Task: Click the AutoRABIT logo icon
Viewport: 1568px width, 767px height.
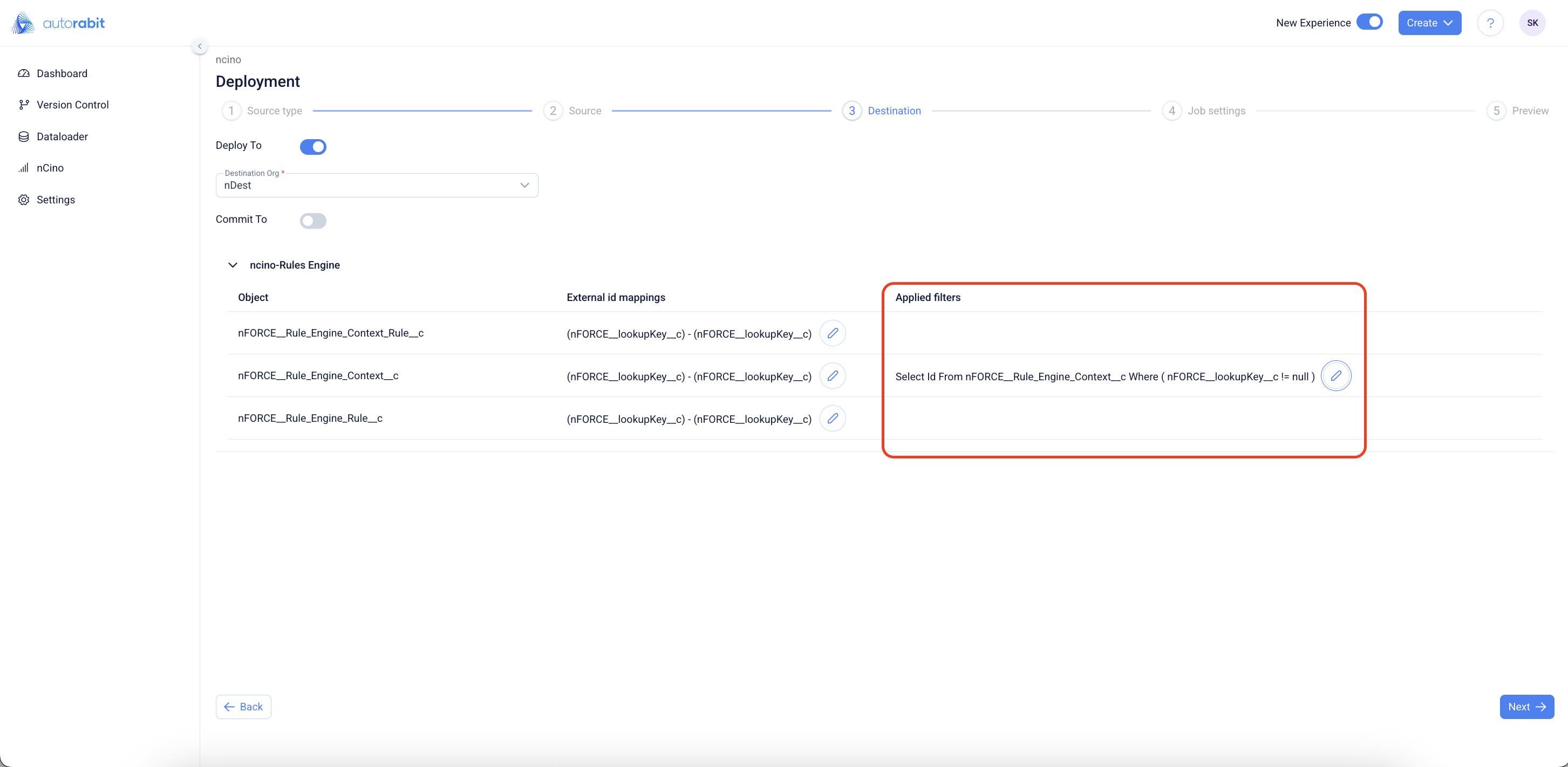Action: (x=23, y=23)
